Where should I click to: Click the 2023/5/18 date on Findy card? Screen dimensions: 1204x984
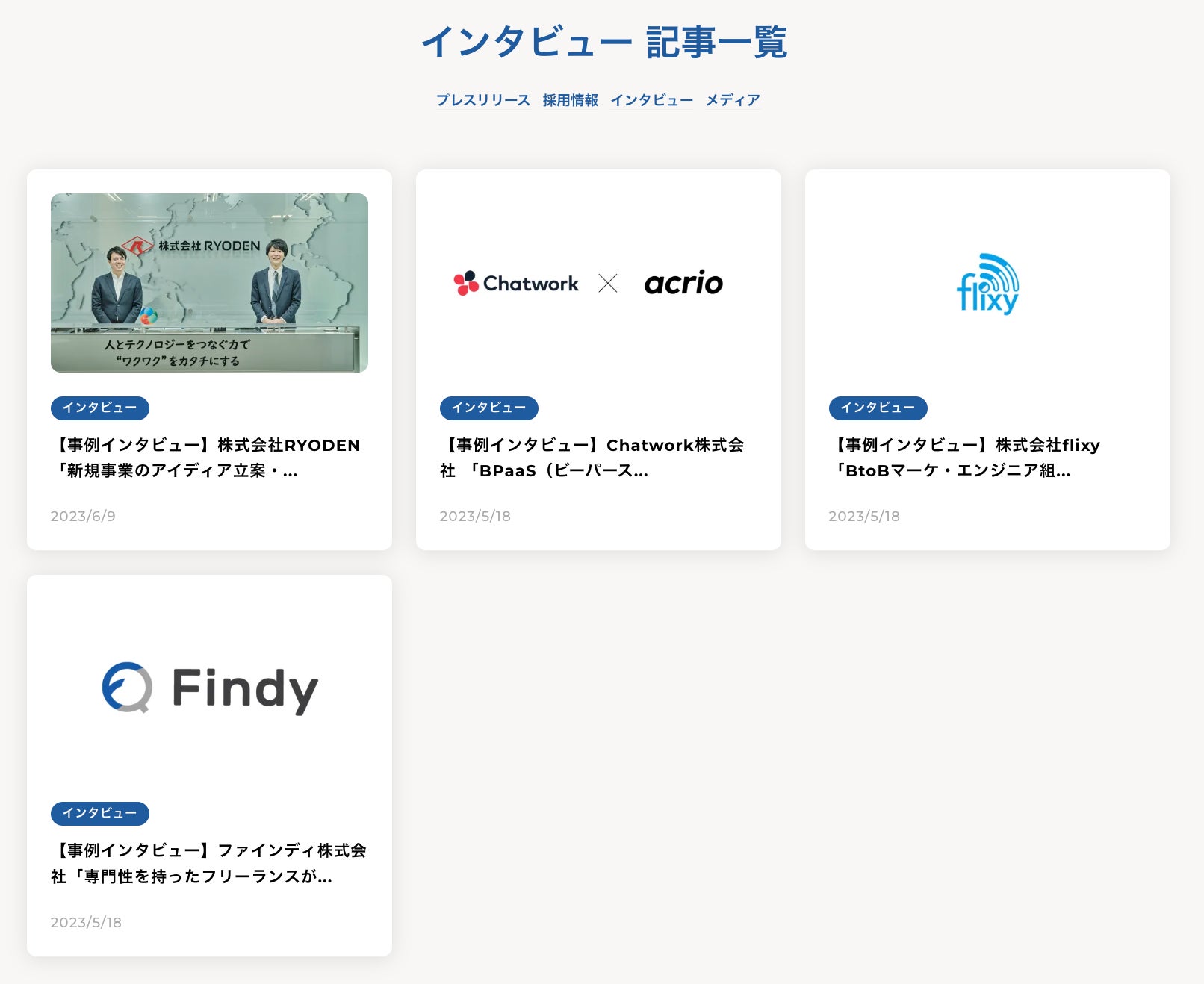coord(86,922)
